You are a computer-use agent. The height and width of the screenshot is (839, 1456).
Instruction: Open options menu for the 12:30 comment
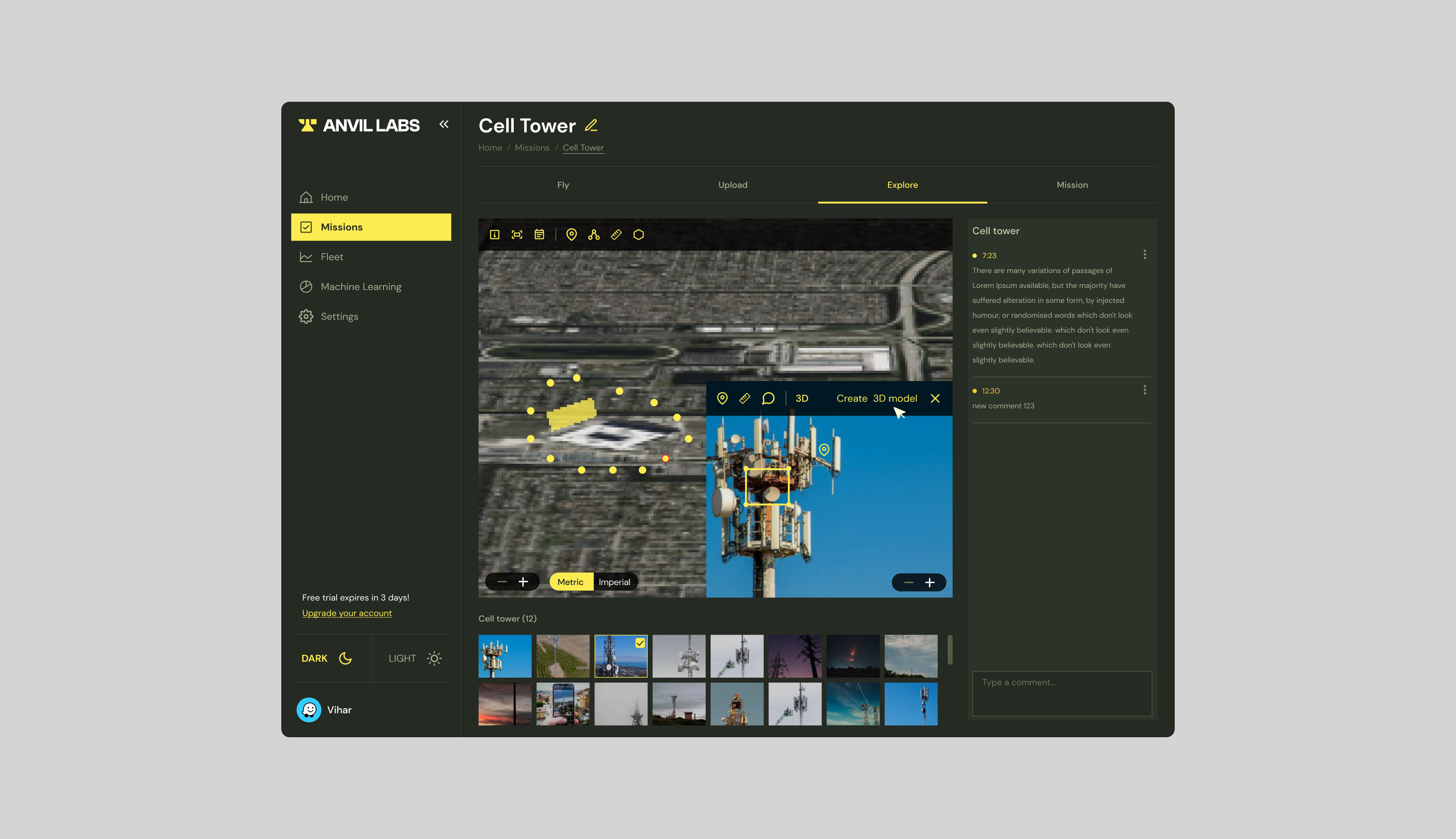coord(1145,390)
